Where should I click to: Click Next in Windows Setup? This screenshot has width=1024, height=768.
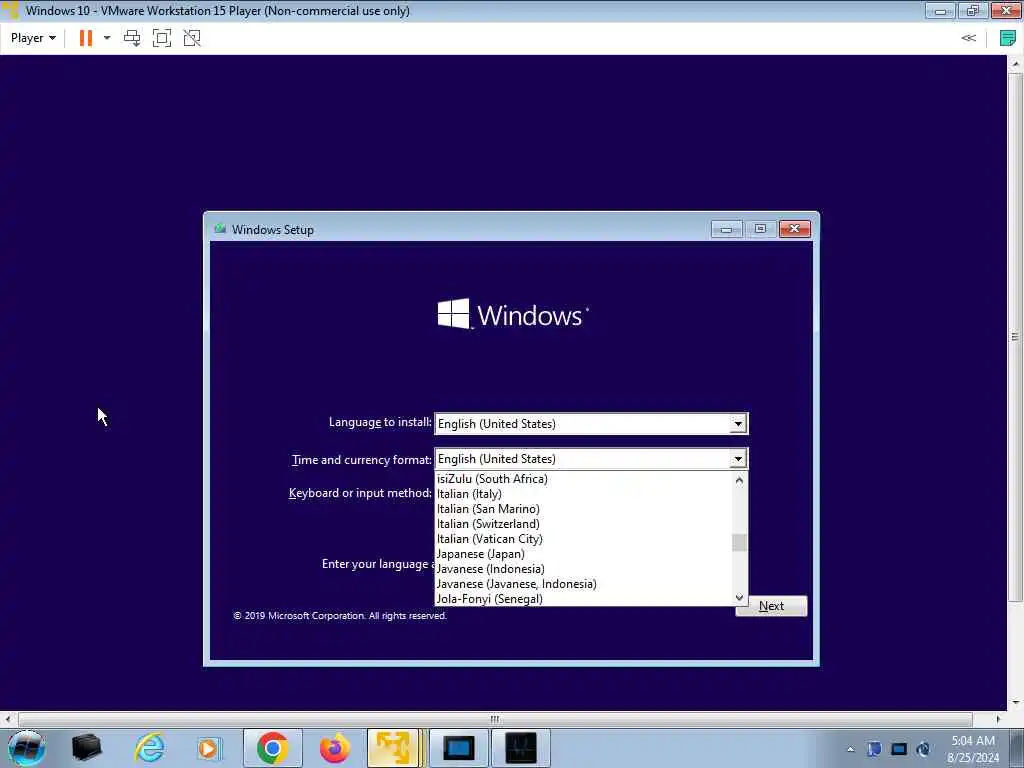[771, 606]
